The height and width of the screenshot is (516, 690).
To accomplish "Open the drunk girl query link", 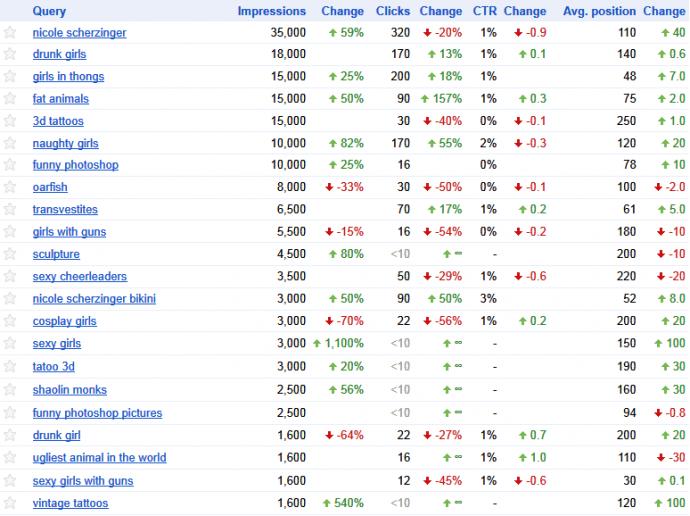I will tap(56, 435).
